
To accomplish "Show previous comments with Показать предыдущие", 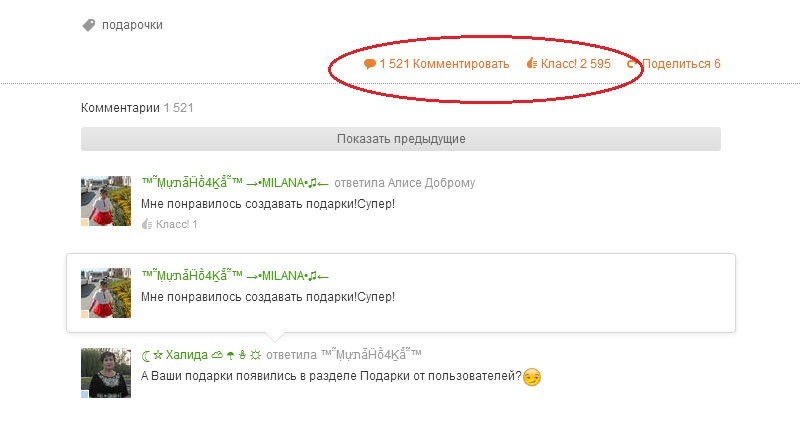I will (401, 139).
